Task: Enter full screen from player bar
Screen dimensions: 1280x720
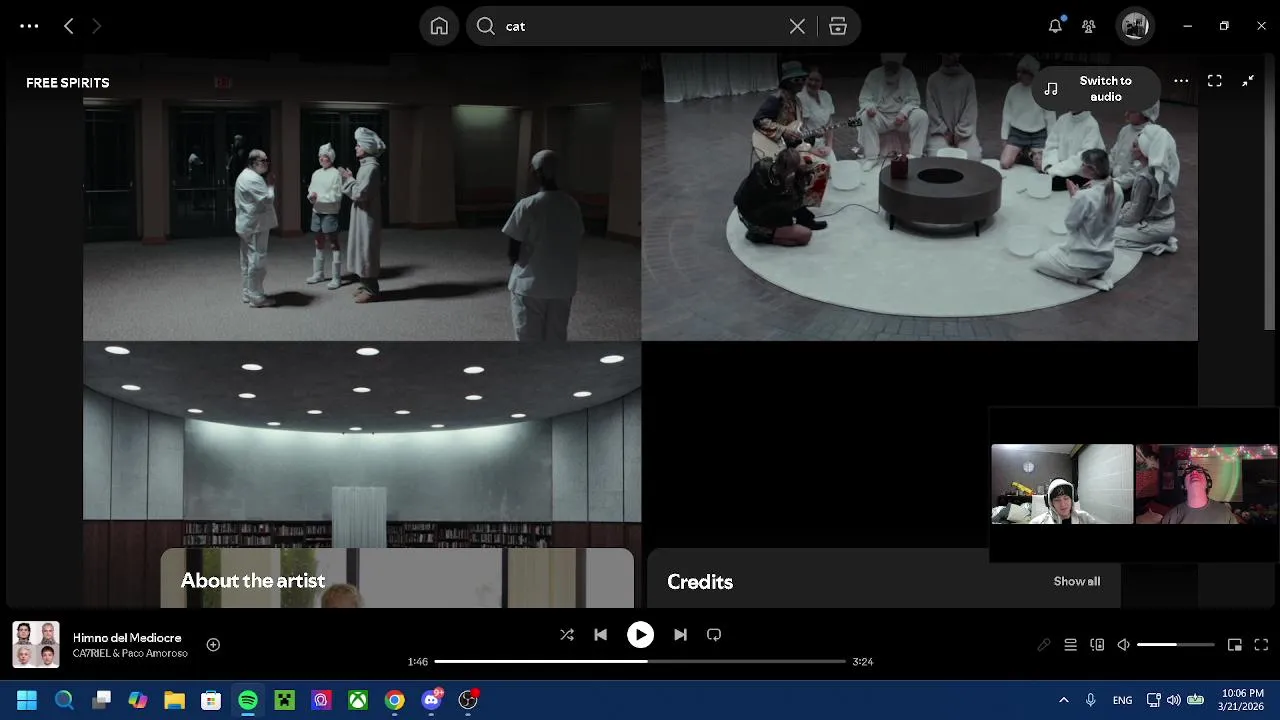Action: (x=1261, y=645)
